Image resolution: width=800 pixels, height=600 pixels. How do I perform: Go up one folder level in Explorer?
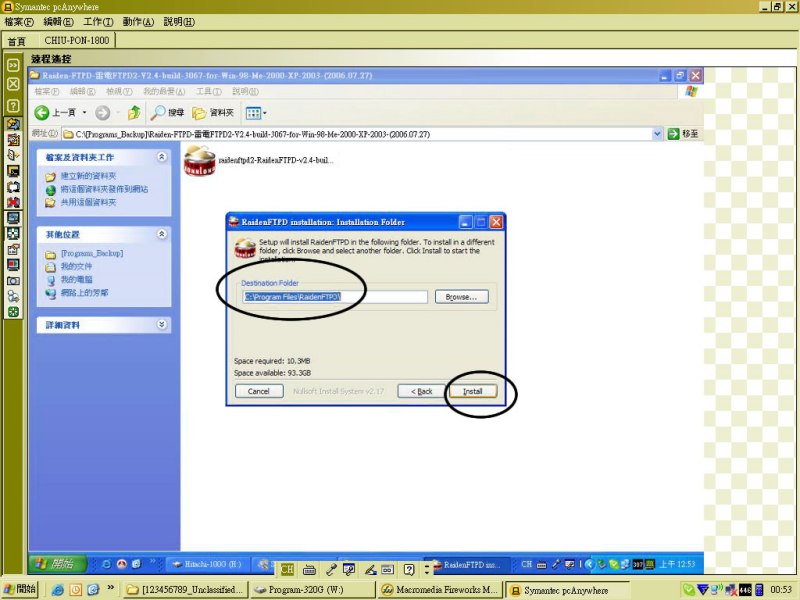(x=134, y=112)
